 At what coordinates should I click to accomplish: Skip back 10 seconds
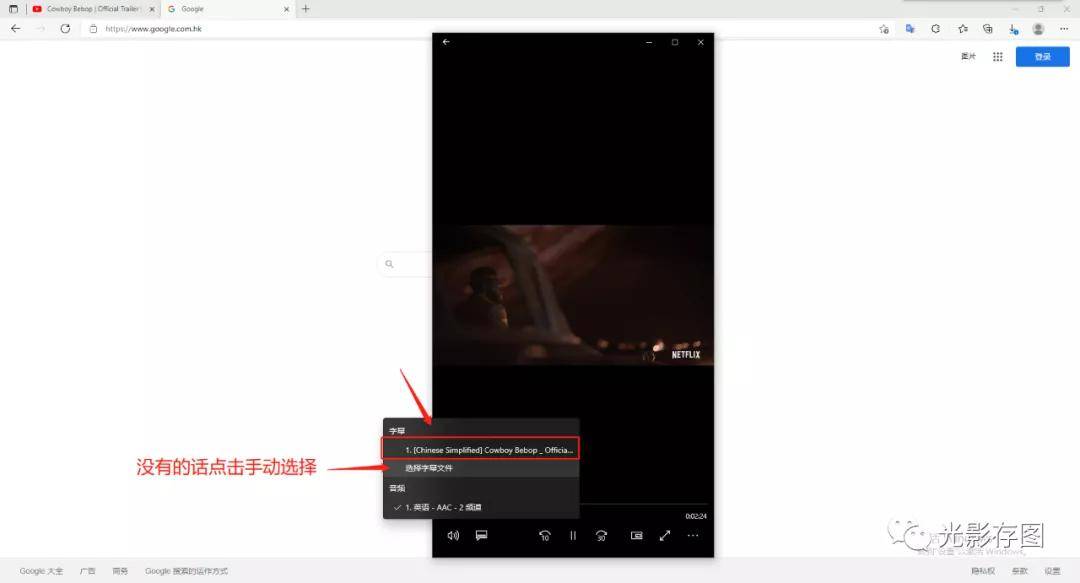[x=544, y=535]
